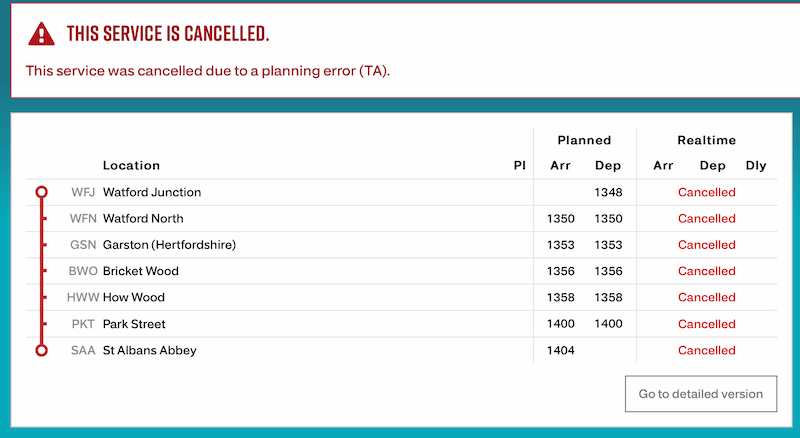800x438 pixels.
Task: Click the Cancelled status for Watford Junction
Action: pos(706,192)
